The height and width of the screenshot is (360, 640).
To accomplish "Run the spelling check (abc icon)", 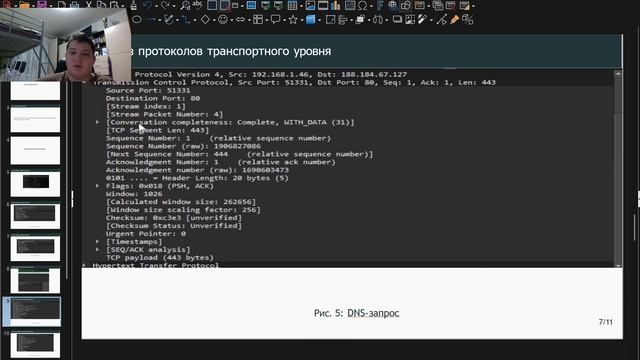I will (x=198, y=5).
